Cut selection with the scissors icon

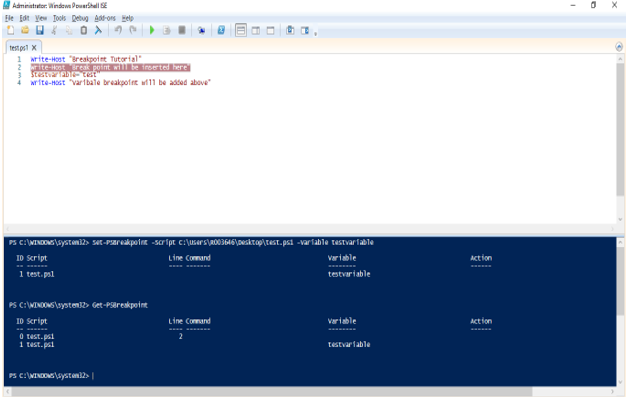pos(54,30)
